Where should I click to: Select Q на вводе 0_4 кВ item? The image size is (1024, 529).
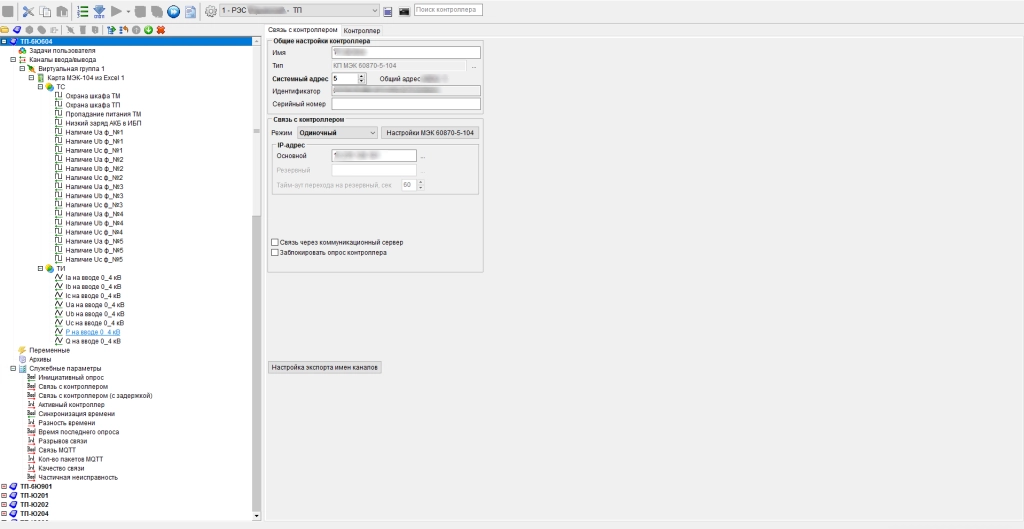click(x=93, y=342)
